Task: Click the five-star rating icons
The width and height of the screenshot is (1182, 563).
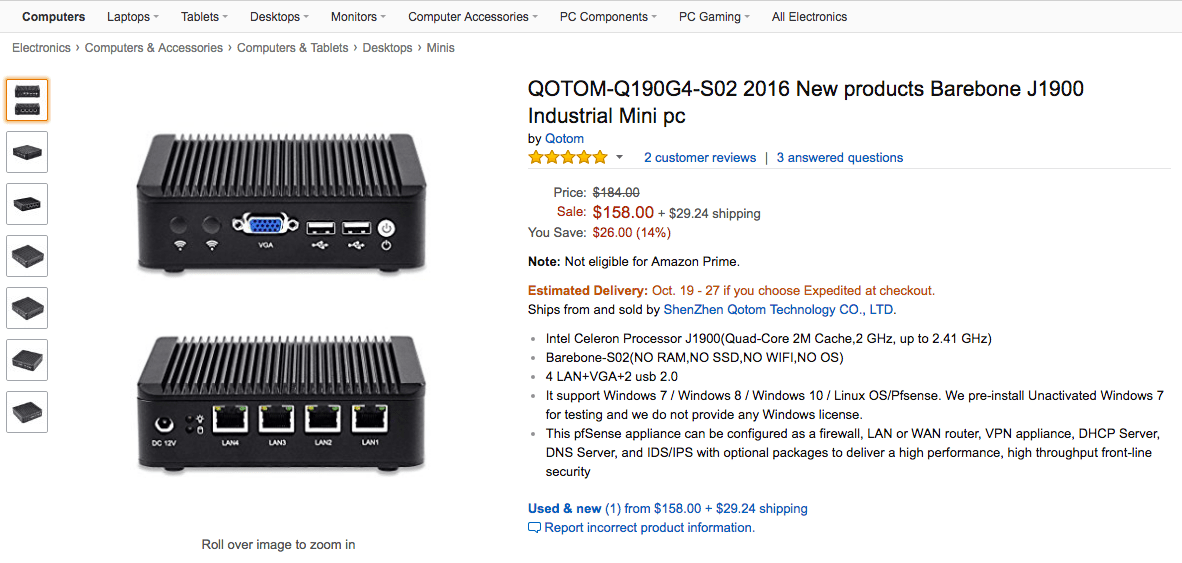Action: [x=568, y=158]
